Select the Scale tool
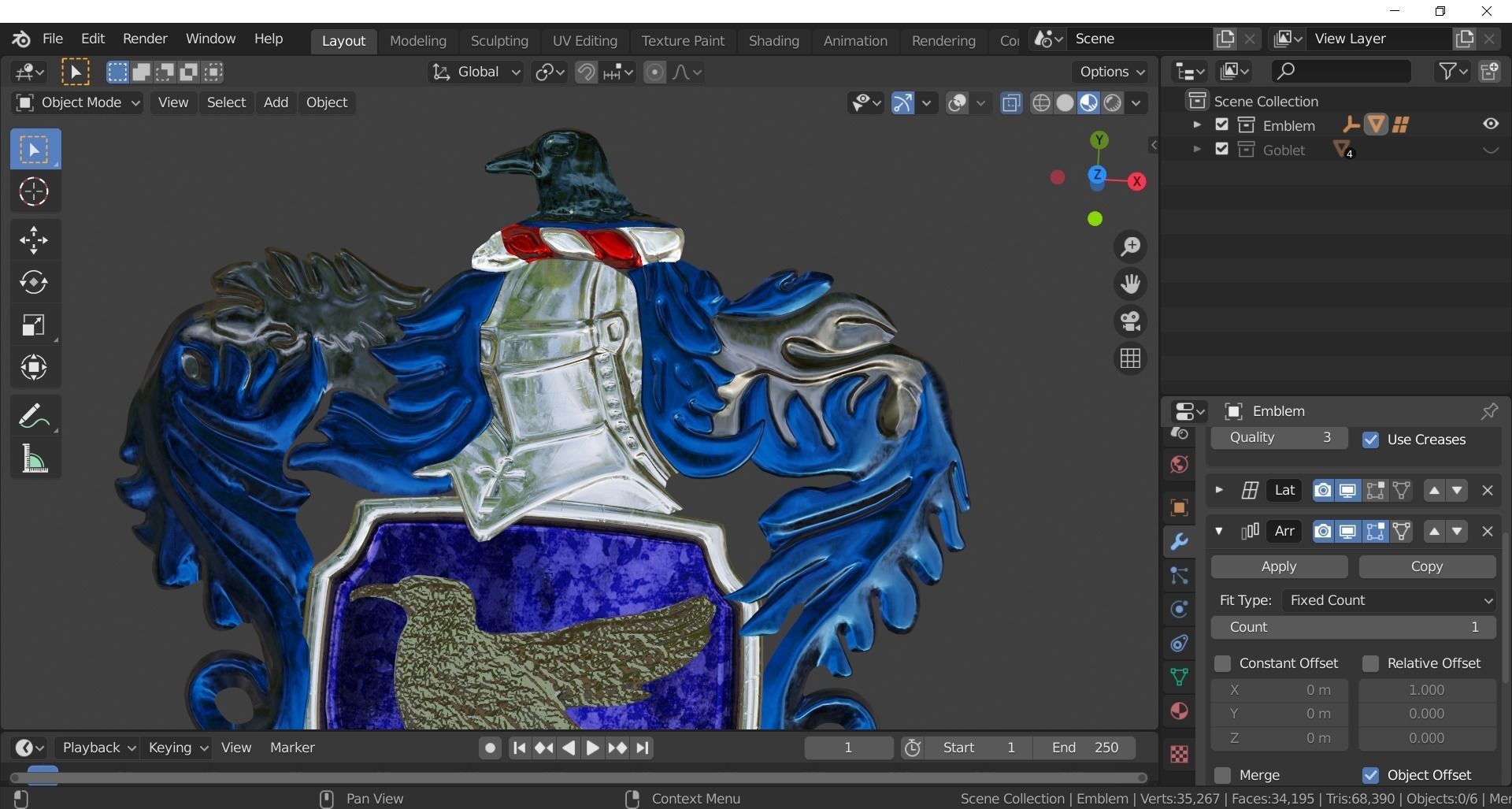Screen dimensions: 1512x809 tap(34, 325)
